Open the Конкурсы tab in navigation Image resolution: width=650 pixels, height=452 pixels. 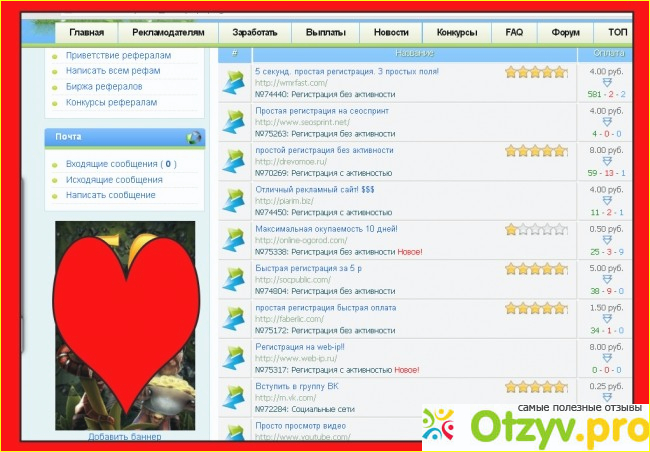[456, 33]
